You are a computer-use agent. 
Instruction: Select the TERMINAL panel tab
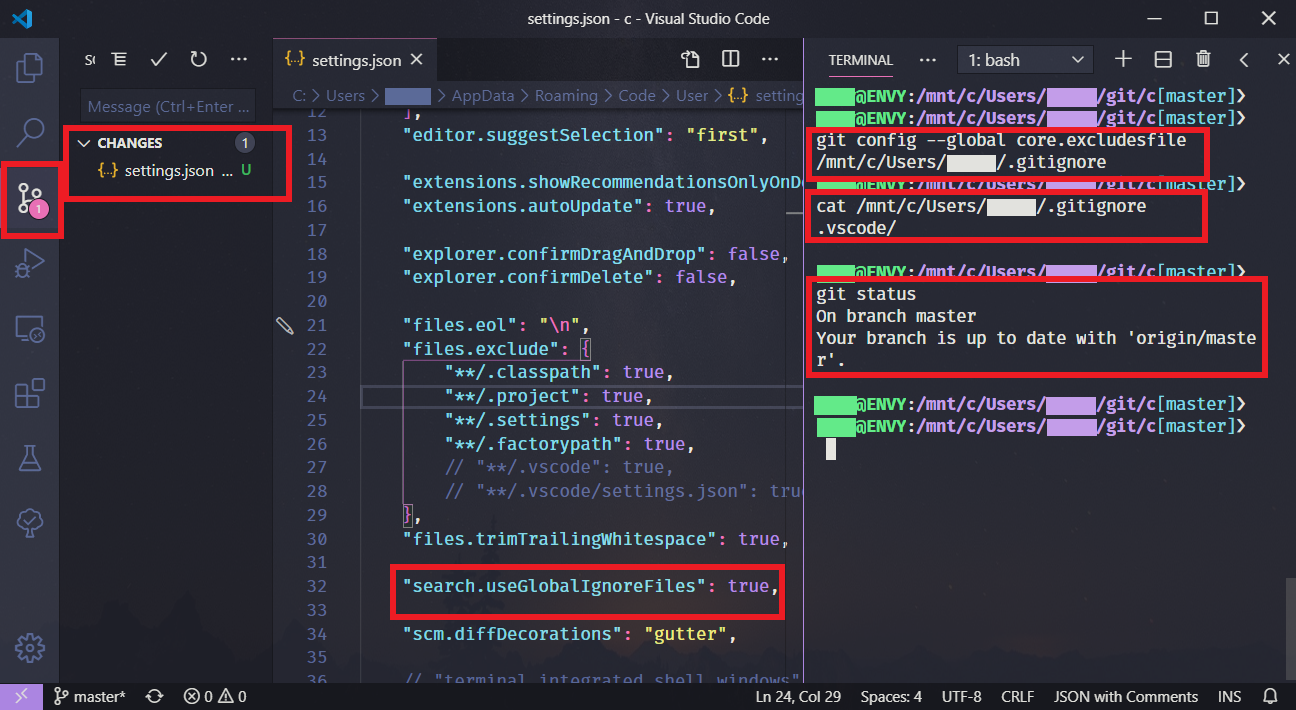pos(860,61)
